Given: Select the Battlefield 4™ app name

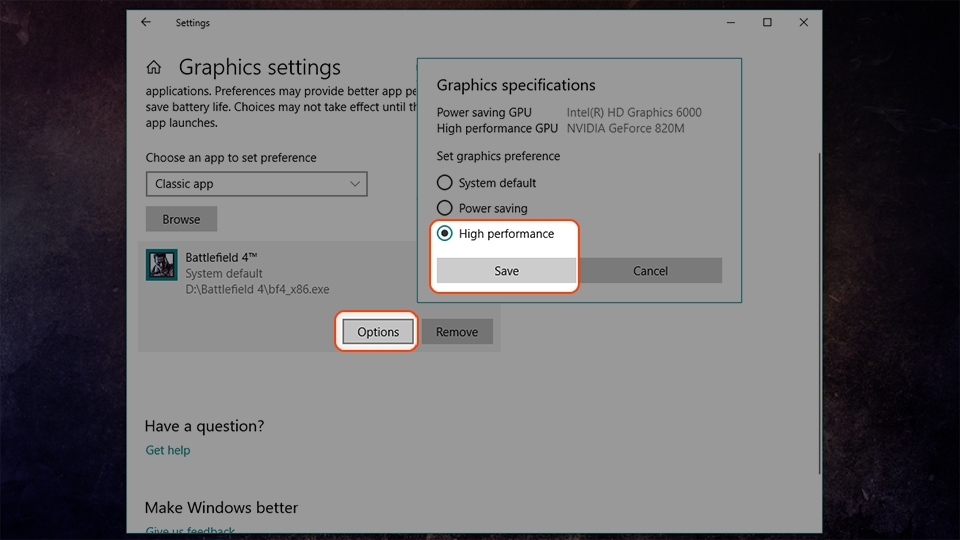Looking at the screenshot, I should (x=221, y=257).
